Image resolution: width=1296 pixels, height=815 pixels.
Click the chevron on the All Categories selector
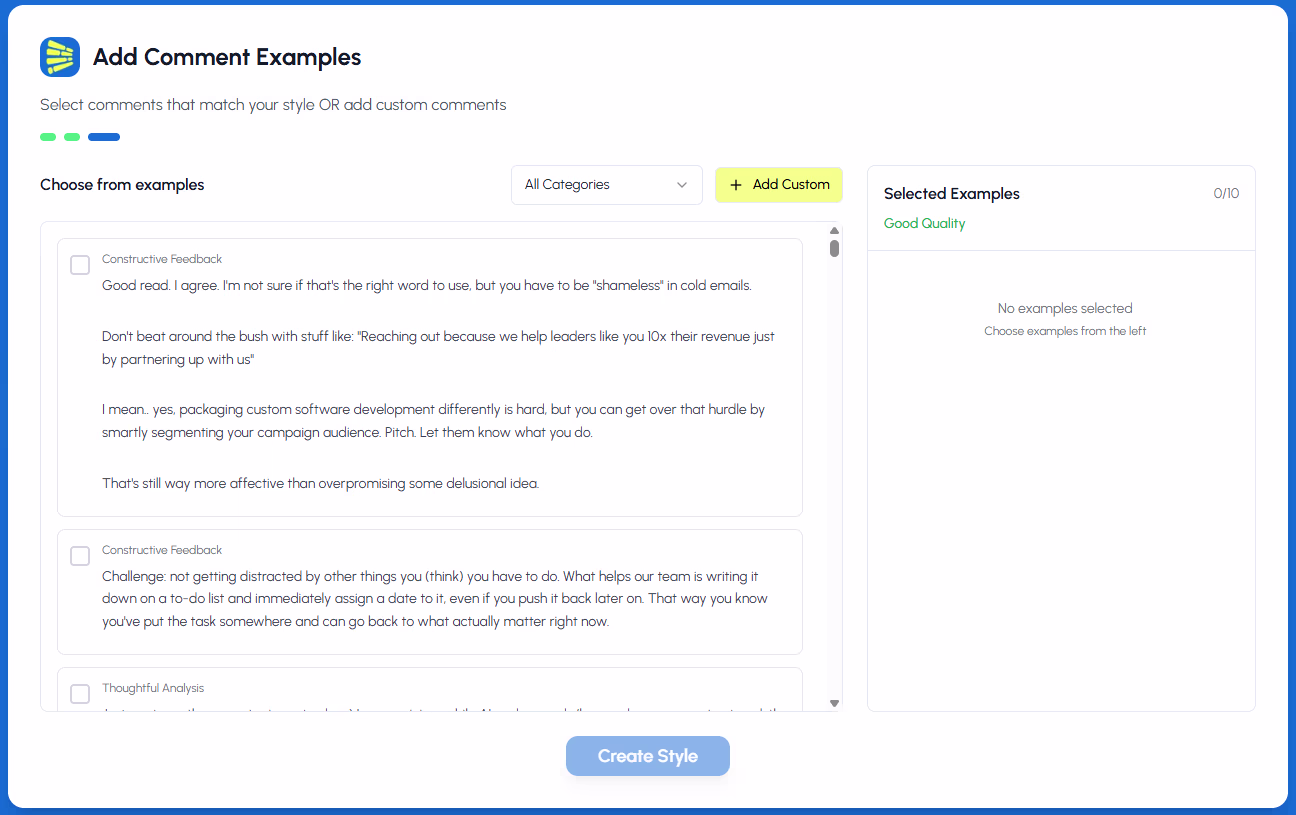coord(683,185)
